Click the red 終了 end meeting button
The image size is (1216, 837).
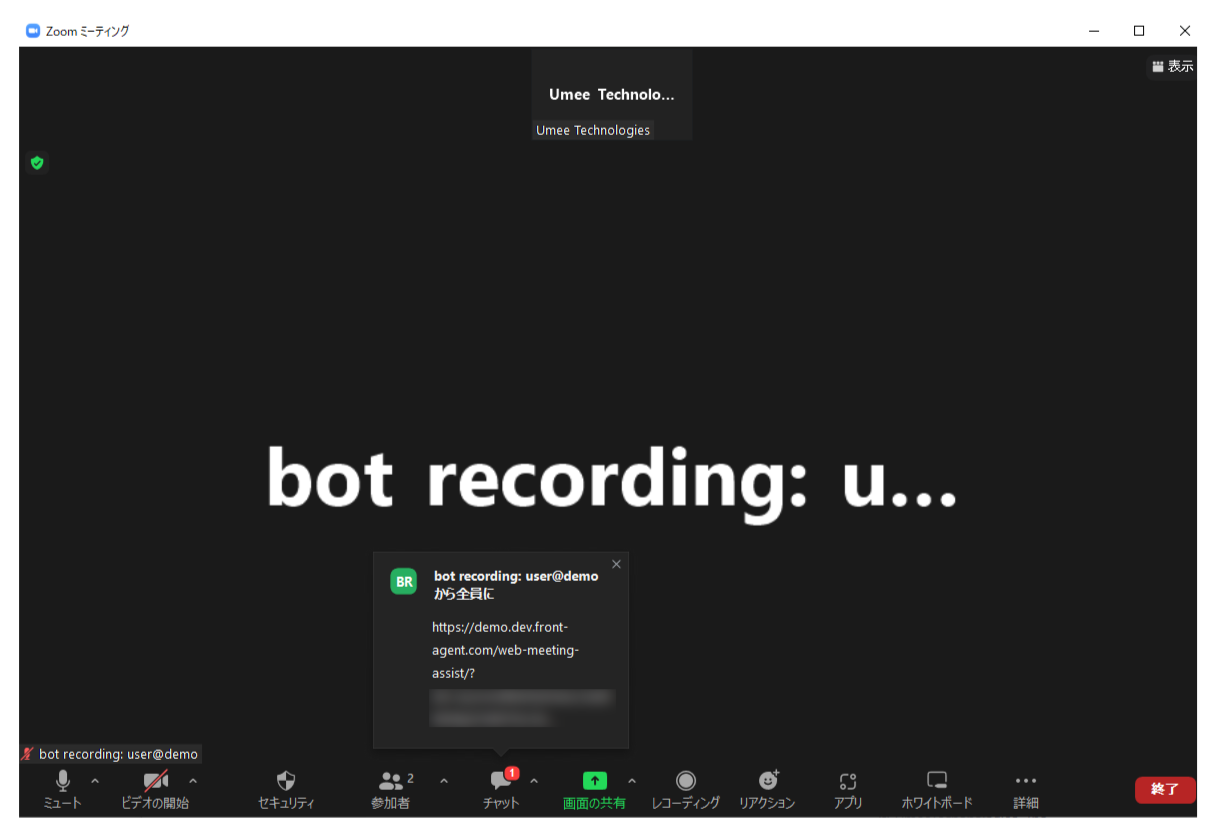tap(1165, 789)
